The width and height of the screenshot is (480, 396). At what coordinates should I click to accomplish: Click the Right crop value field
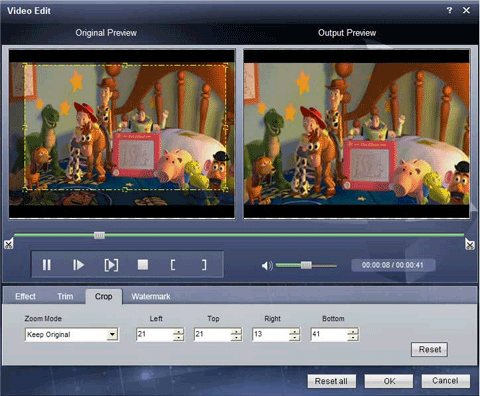point(271,334)
